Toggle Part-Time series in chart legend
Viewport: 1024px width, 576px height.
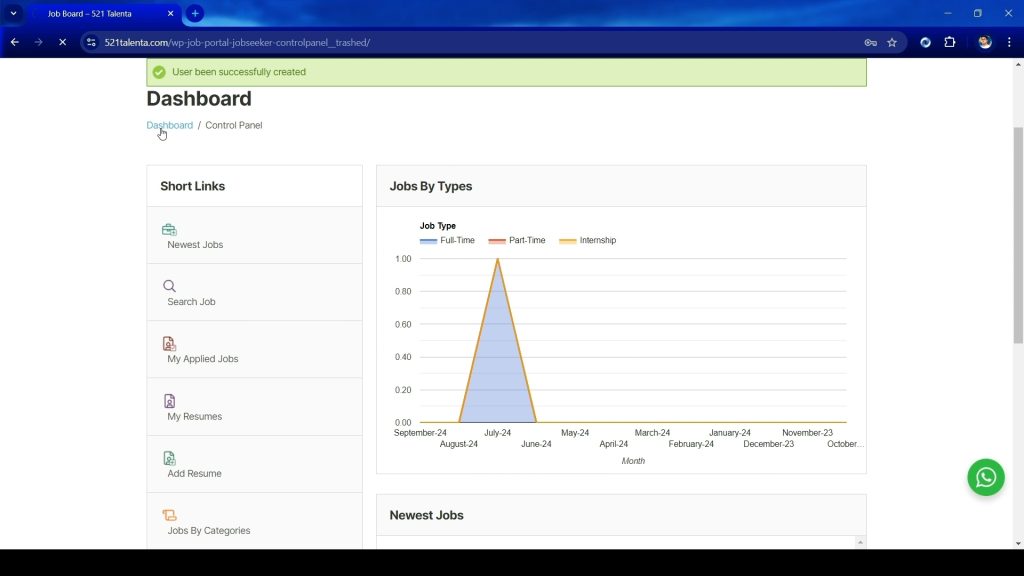(x=517, y=241)
